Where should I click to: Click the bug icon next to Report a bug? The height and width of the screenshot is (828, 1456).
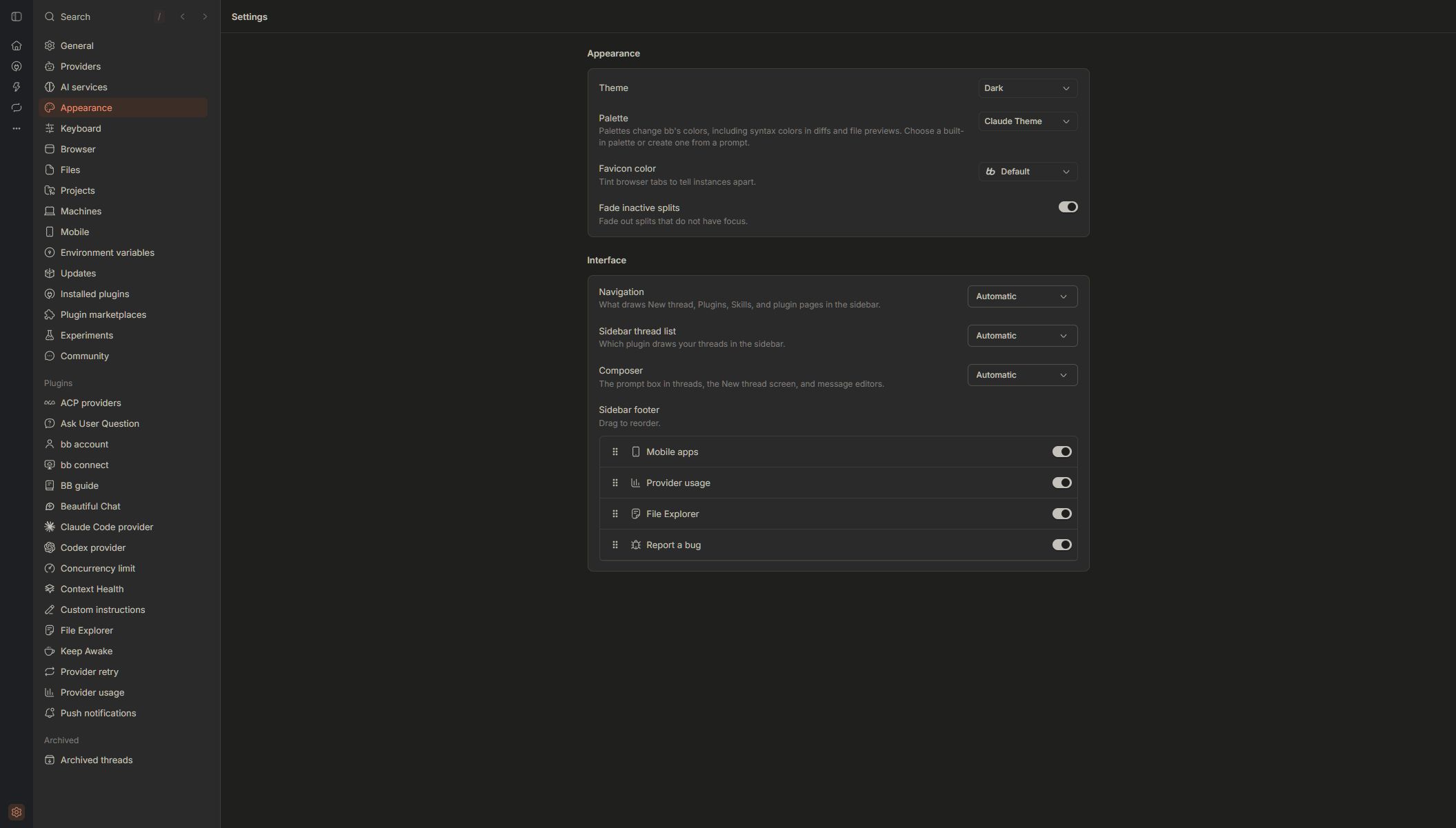[x=636, y=545]
